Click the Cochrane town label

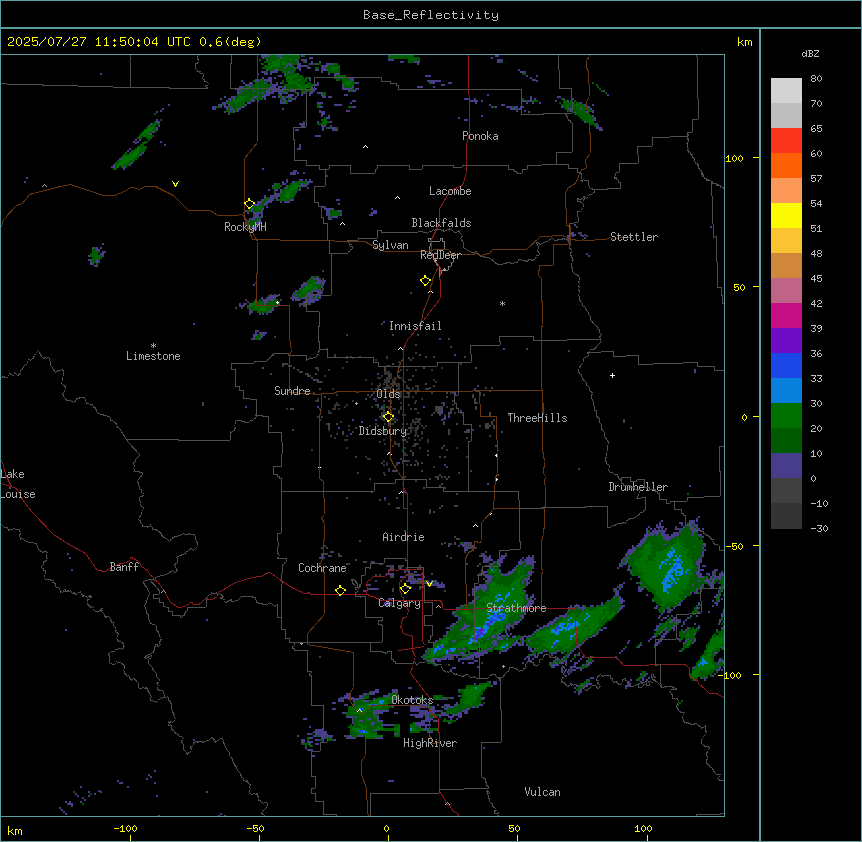click(x=322, y=568)
